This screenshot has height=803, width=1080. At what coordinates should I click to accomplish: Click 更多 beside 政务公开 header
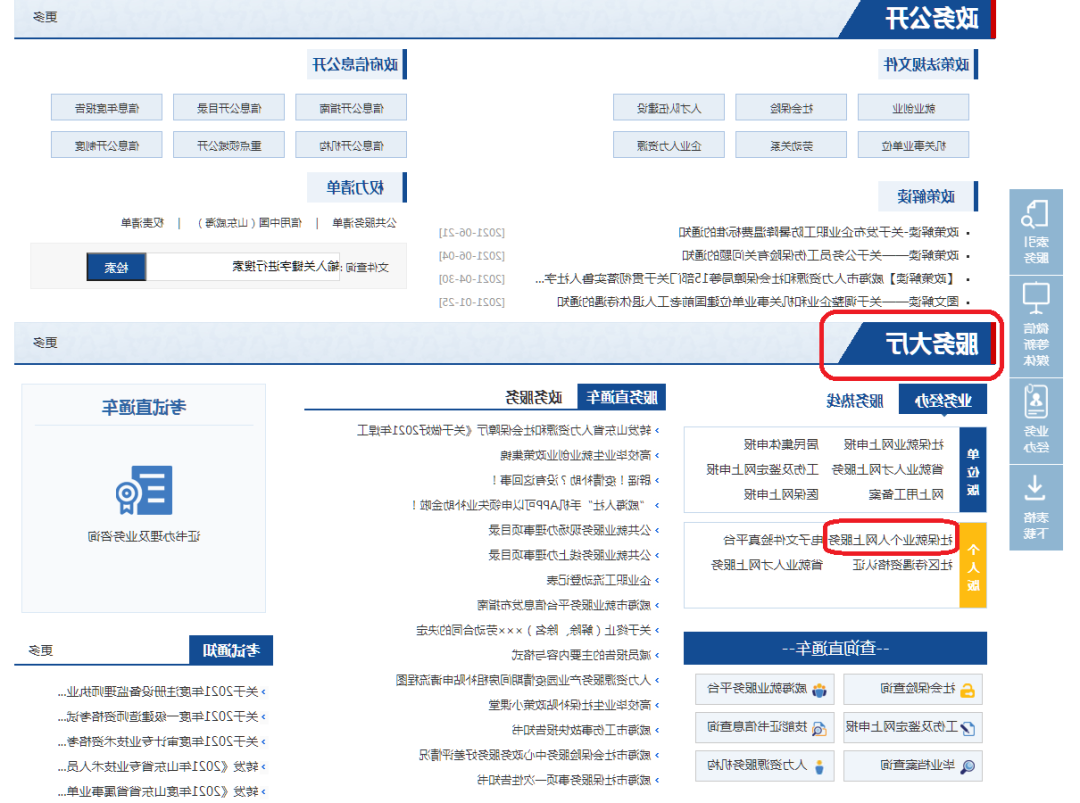45,17
